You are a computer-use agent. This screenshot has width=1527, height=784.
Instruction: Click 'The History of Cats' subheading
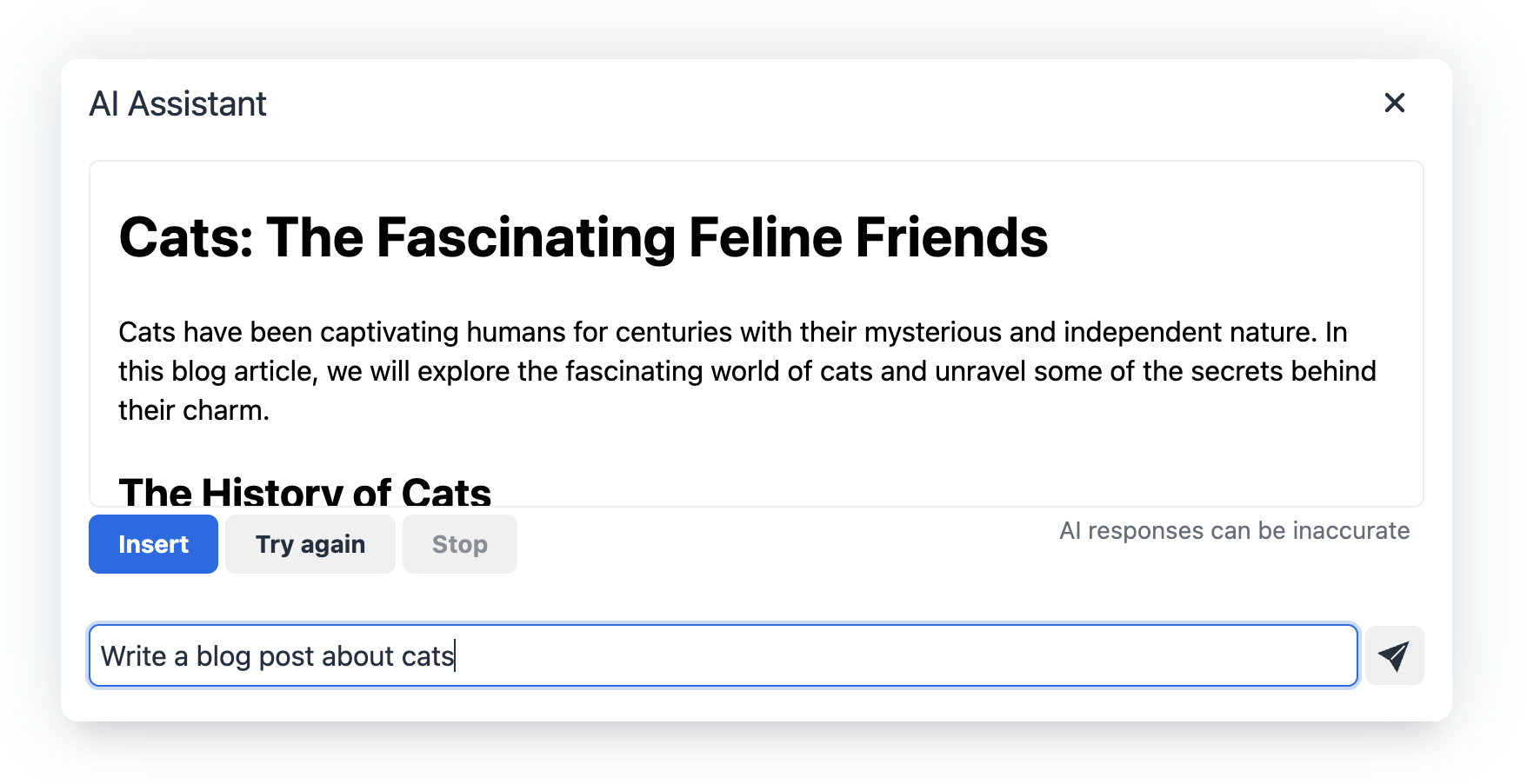[305, 491]
